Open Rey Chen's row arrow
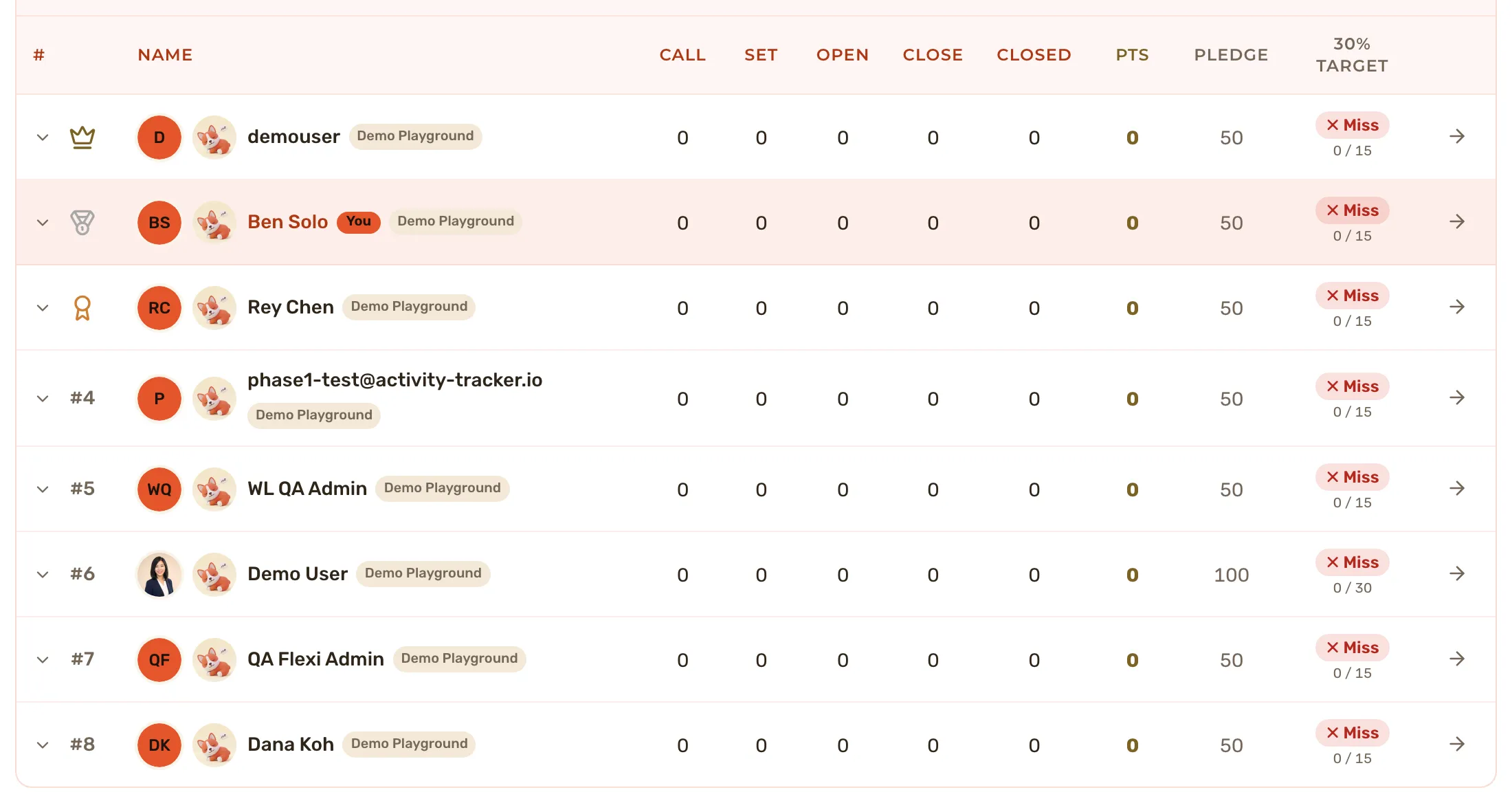 [x=1457, y=307]
